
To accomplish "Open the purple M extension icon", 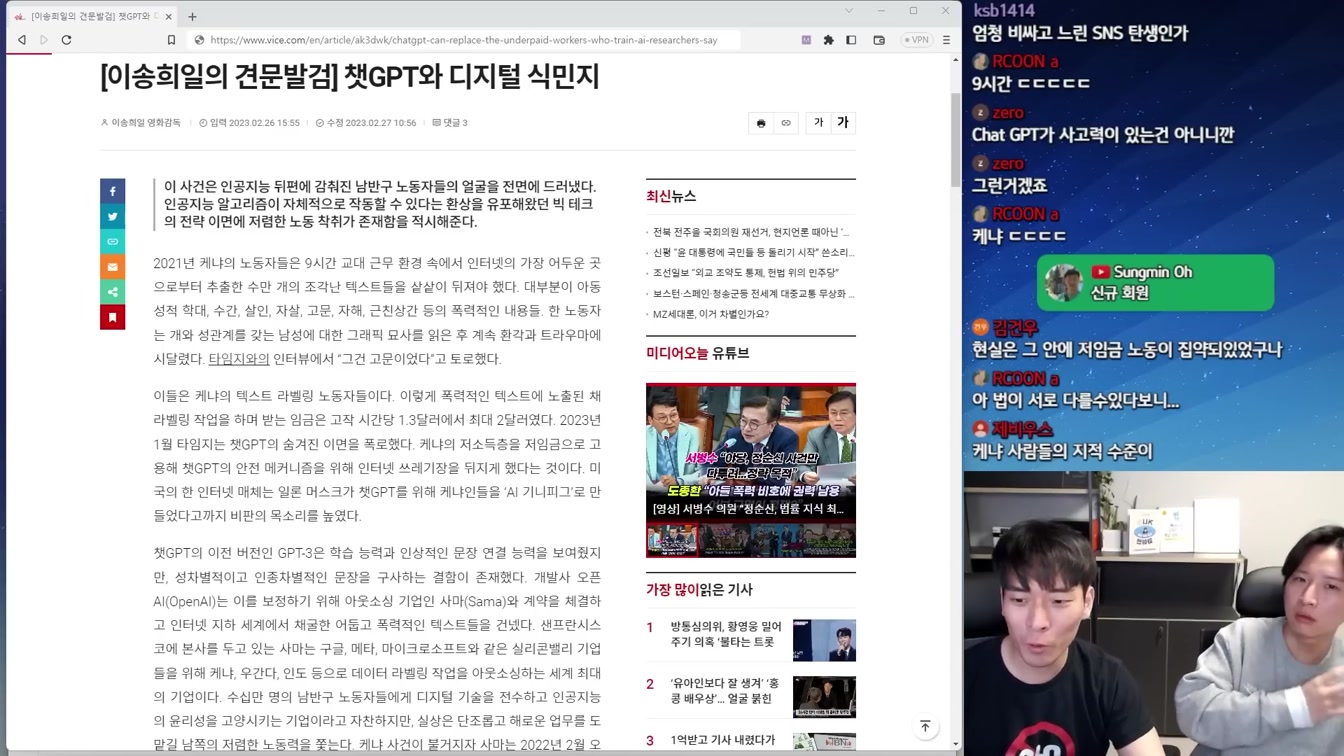I will (x=806, y=40).
